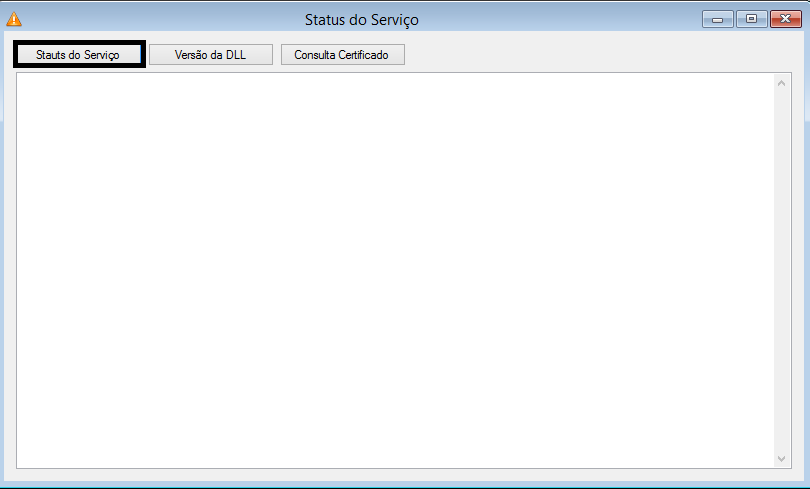Screen dimensions: 810x489
Task: Click the scrollbar down arrow in output box
Action: 782,458
